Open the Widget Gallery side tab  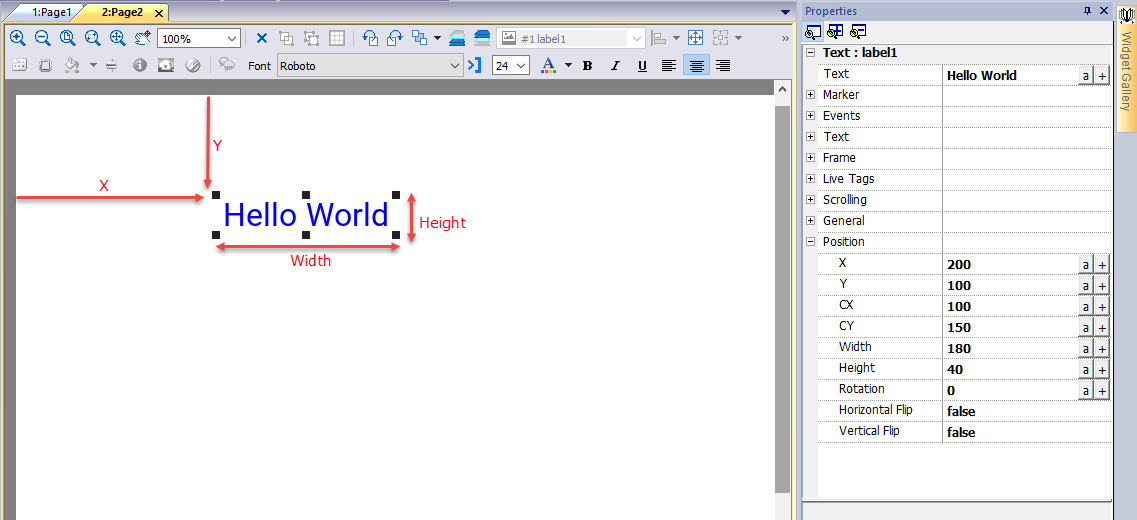1125,67
